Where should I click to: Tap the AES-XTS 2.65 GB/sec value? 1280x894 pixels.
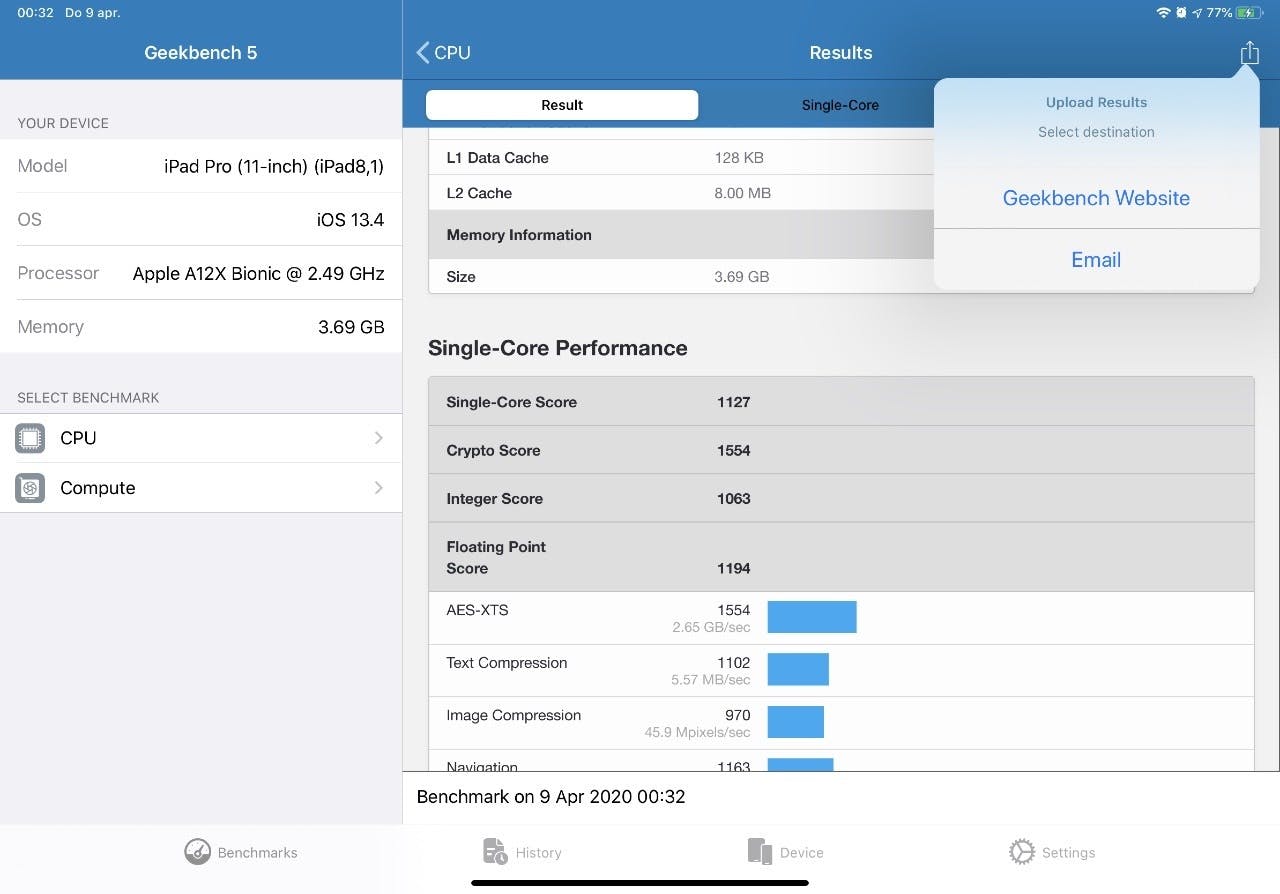(x=712, y=628)
